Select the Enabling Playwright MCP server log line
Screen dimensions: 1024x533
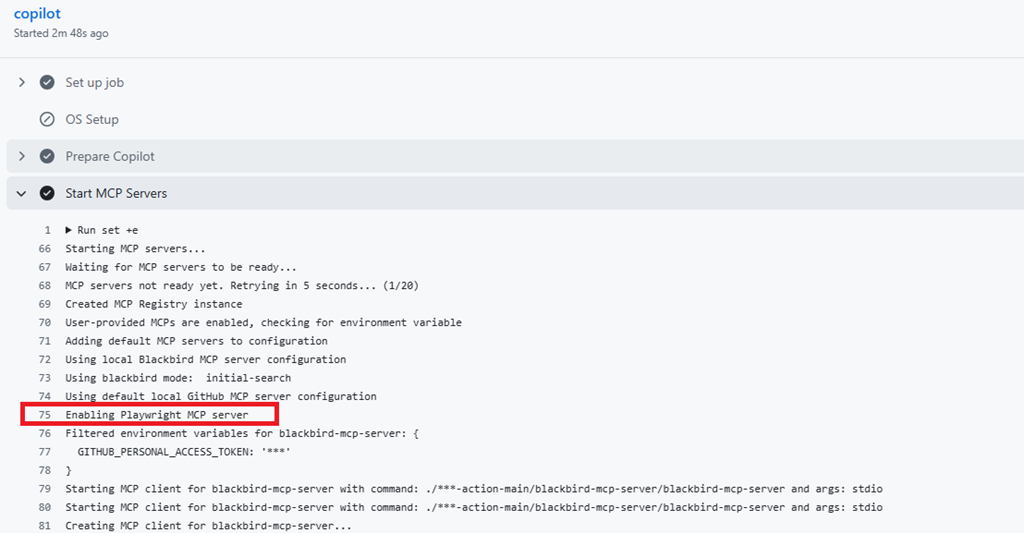coord(157,415)
